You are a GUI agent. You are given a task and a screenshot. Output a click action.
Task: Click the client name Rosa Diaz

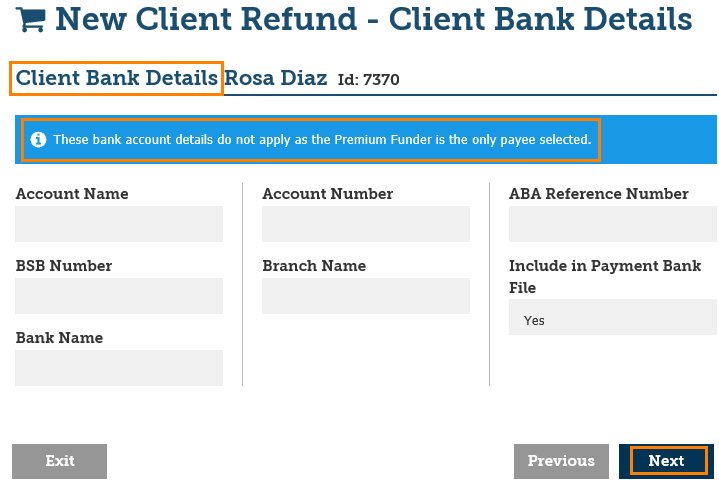click(276, 78)
